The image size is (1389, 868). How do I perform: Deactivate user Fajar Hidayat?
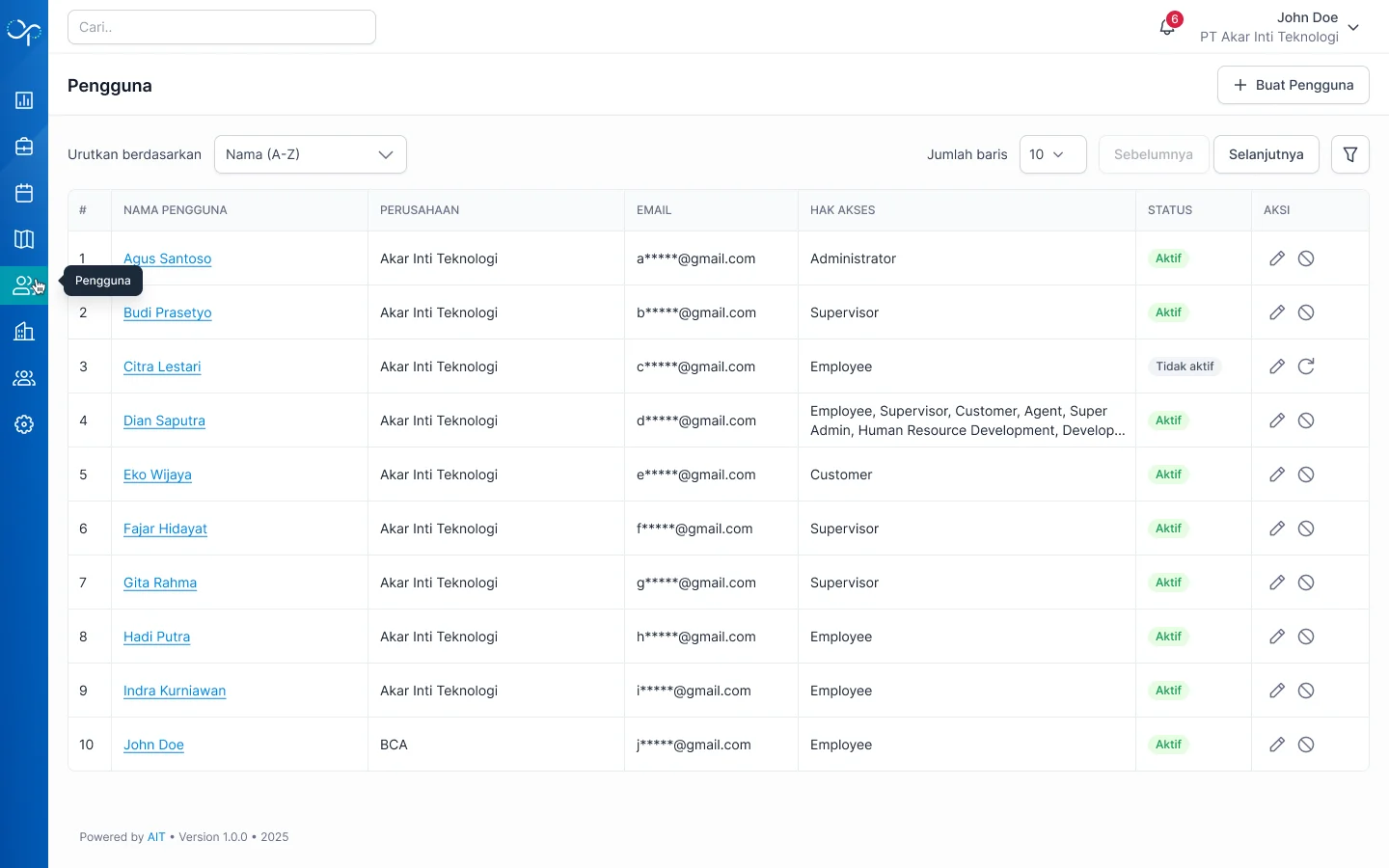click(1306, 529)
